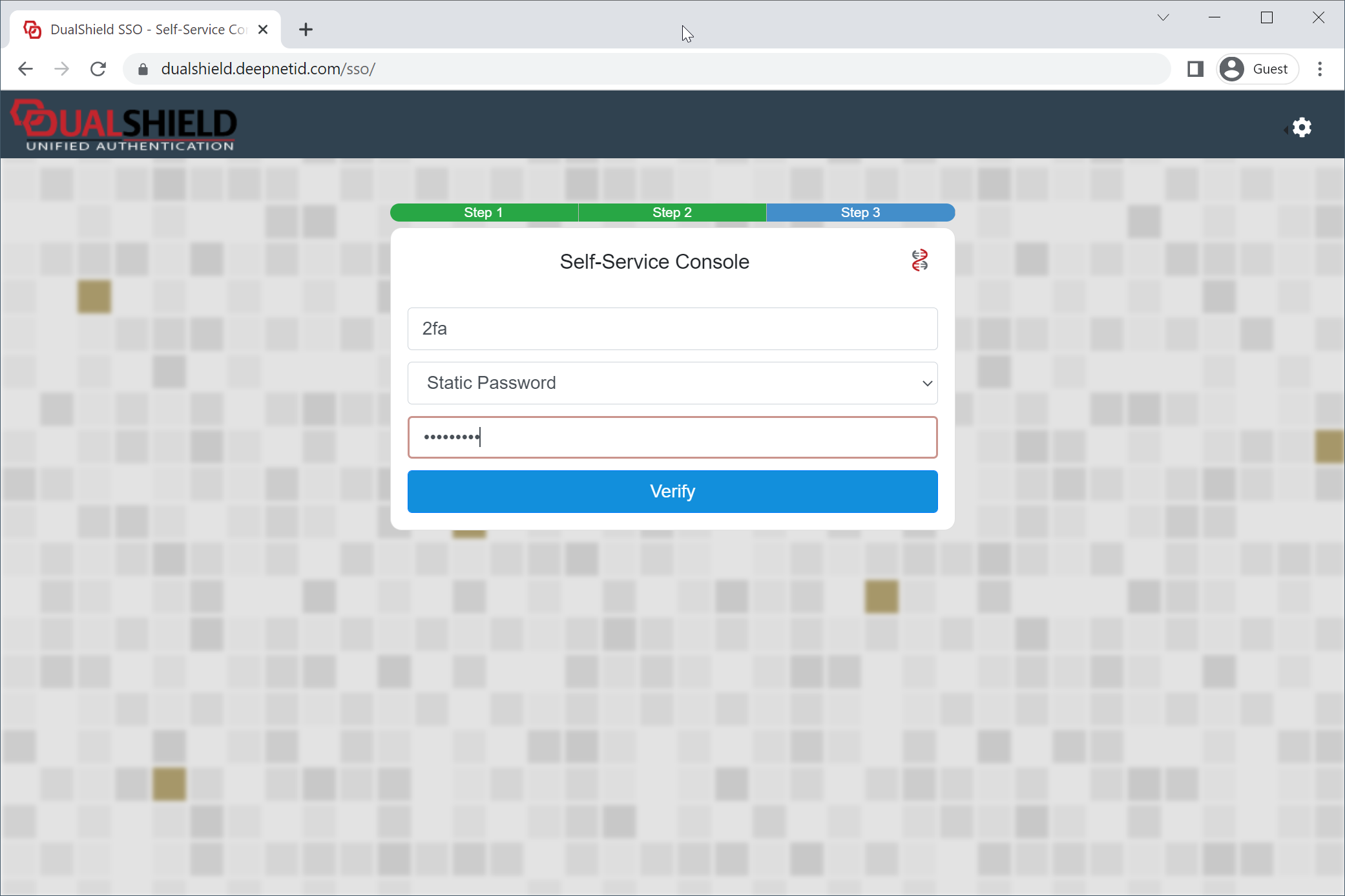1345x896 pixels.
Task: Click browser back arrow
Action: [x=25, y=69]
